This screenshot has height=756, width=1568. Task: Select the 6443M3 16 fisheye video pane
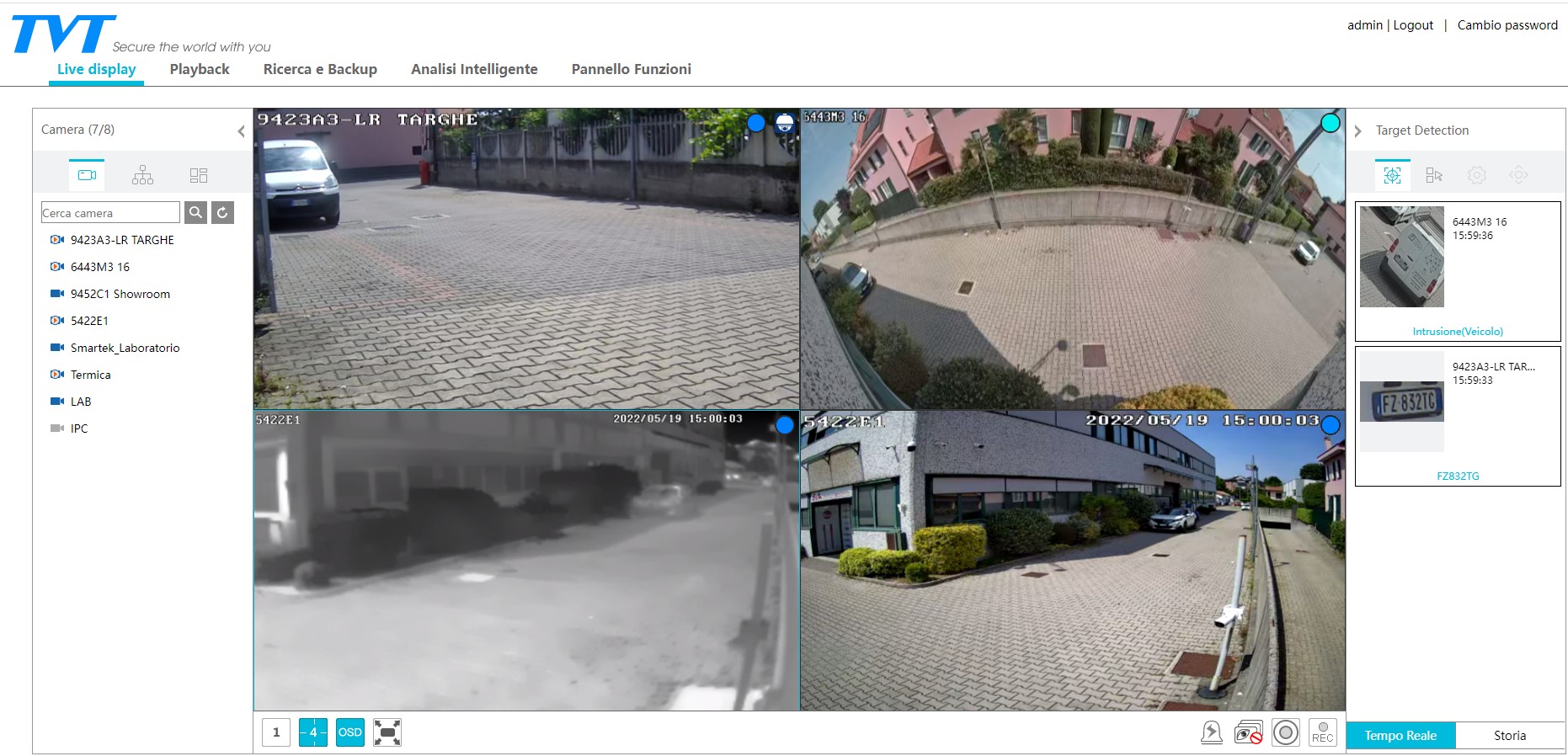click(x=1072, y=258)
